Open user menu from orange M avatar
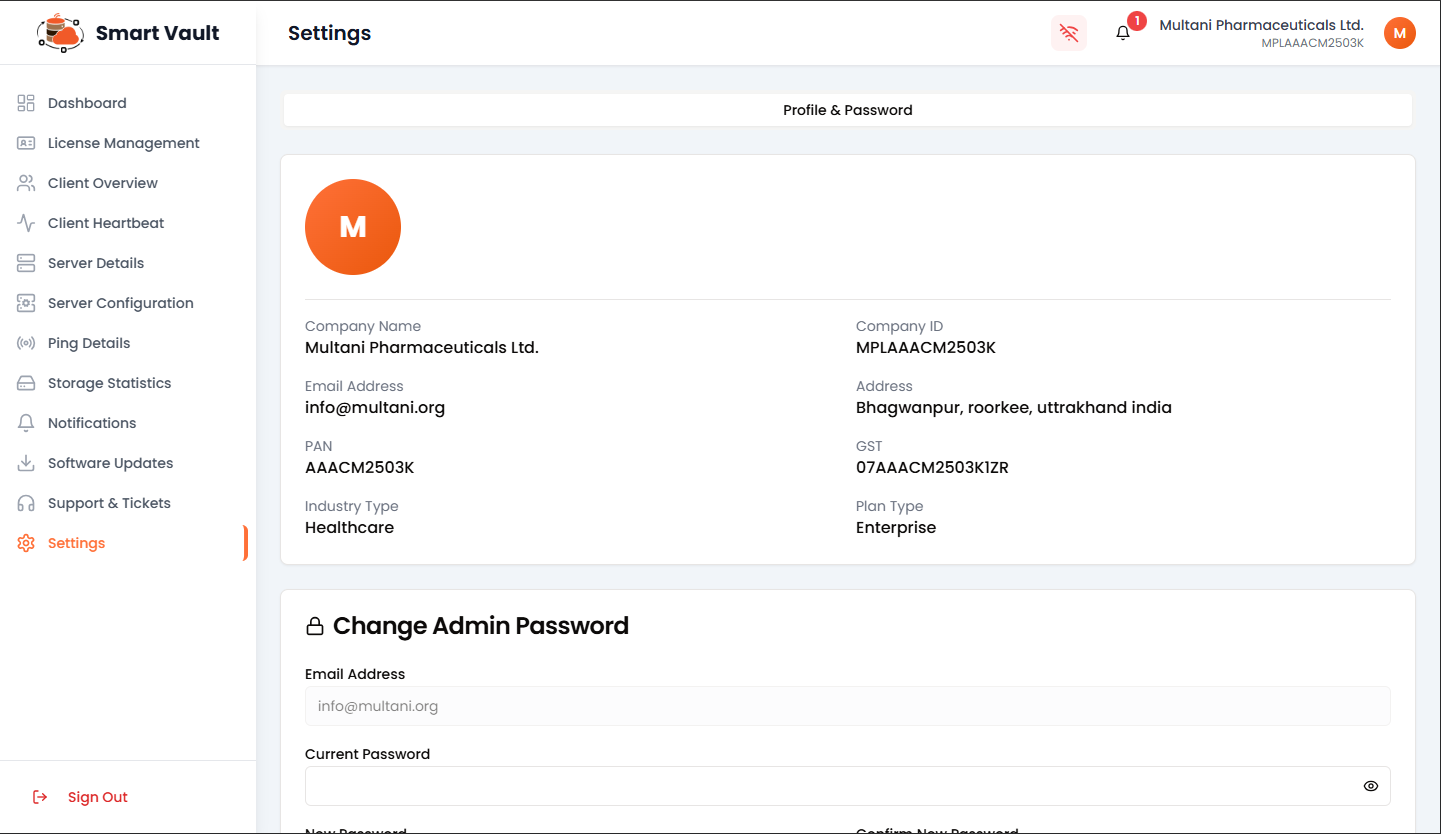1441x834 pixels. click(x=1399, y=33)
